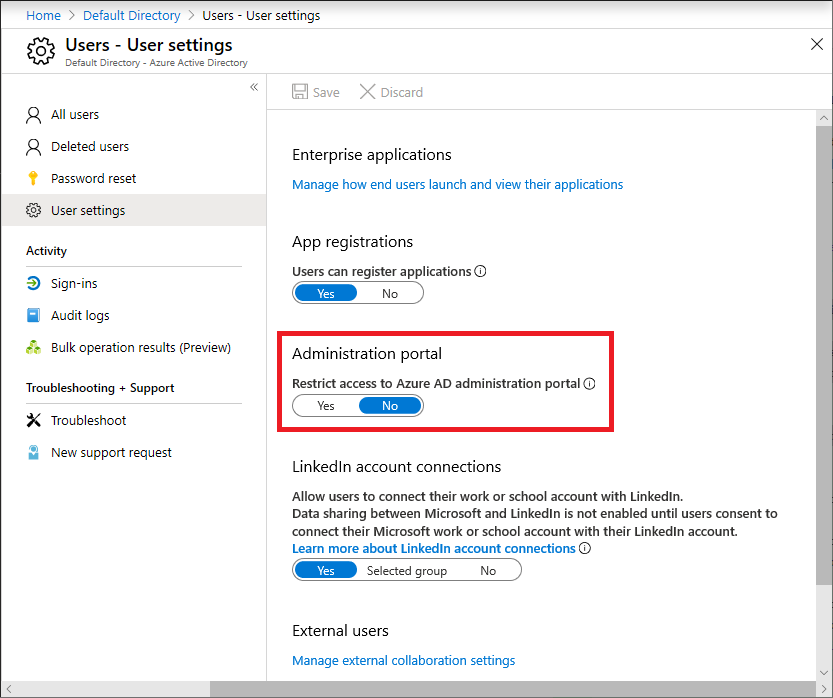Click the Bulk operation results icon
Screen dimensions: 833x698
coord(33,347)
